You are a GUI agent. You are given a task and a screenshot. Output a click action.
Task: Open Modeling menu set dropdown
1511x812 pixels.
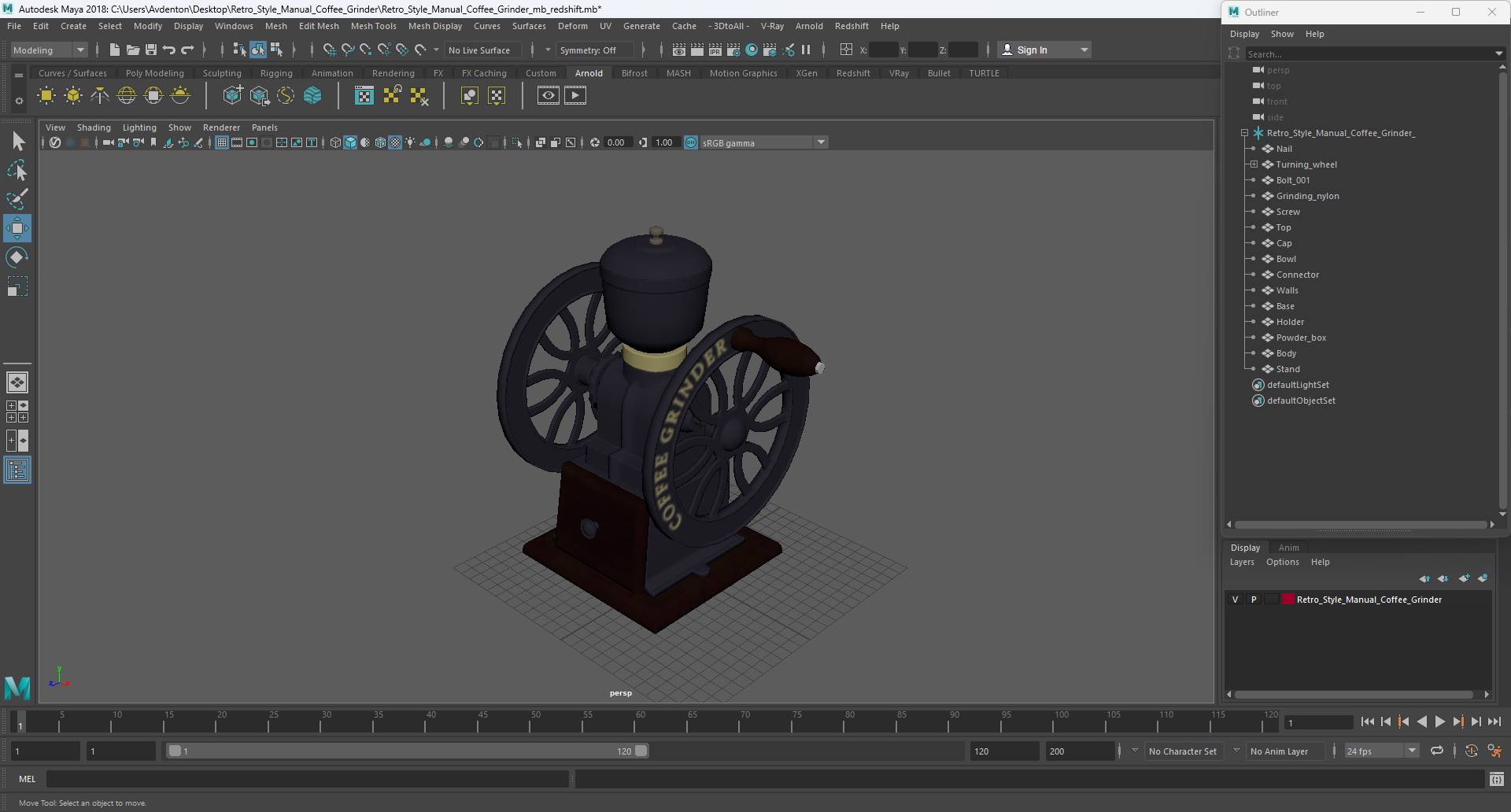pos(49,50)
